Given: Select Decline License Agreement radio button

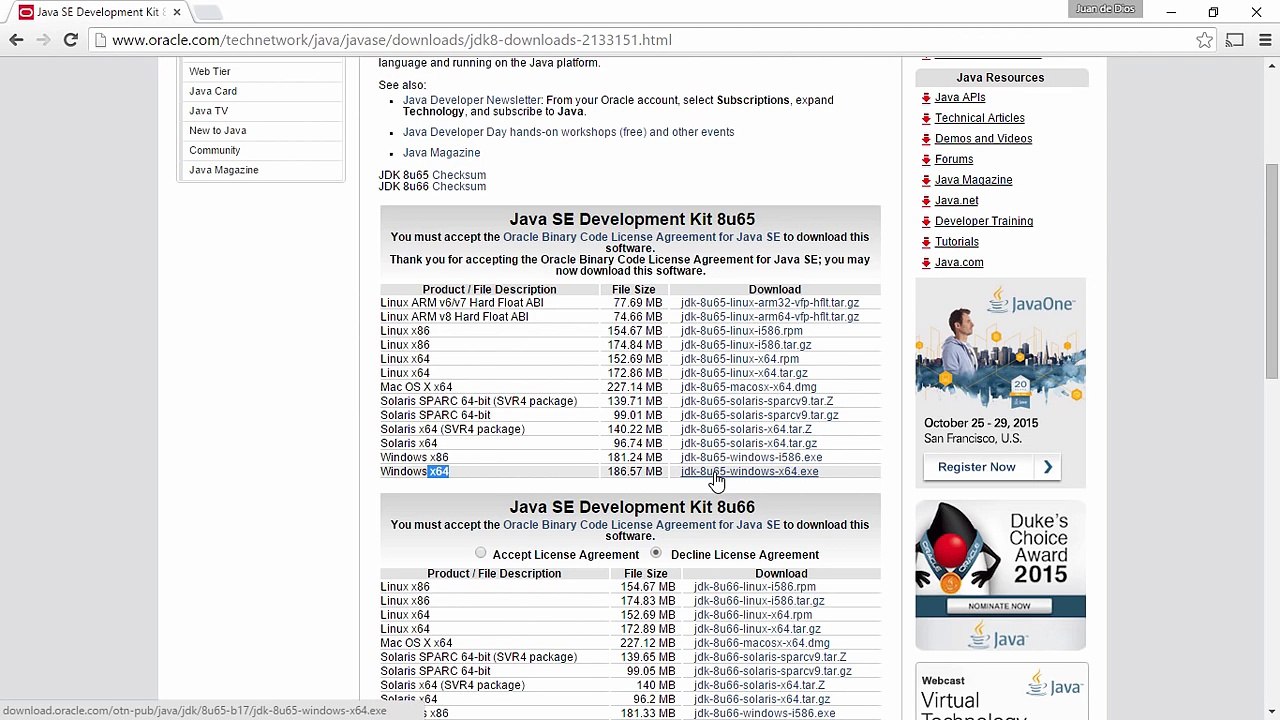Looking at the screenshot, I should 656,553.
